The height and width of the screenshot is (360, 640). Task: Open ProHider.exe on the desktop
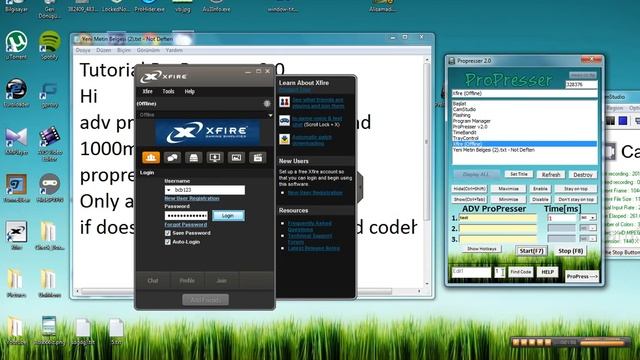(x=149, y=6)
